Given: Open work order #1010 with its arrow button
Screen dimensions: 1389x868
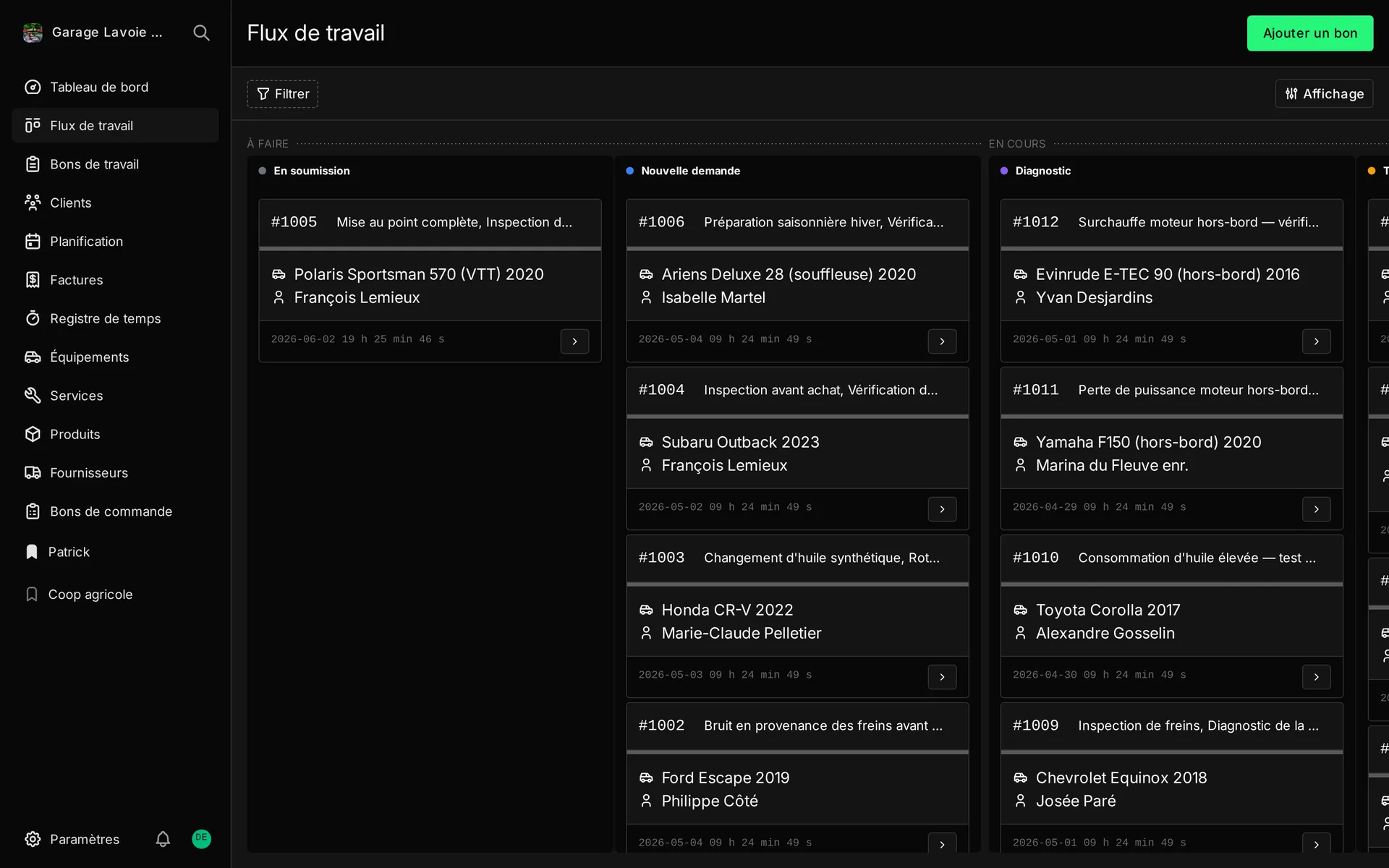Looking at the screenshot, I should pos(1316,677).
